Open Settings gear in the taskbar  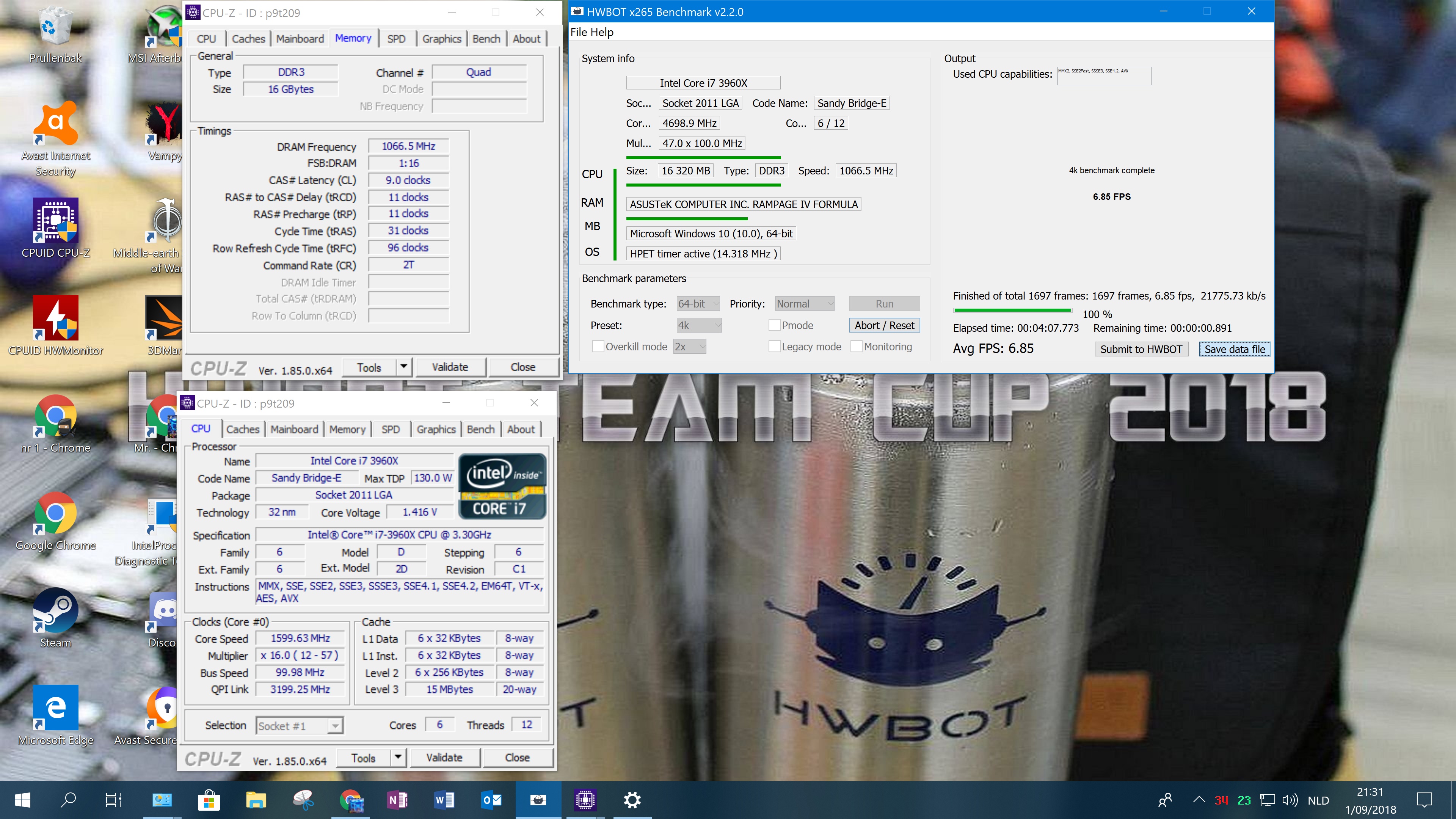click(632, 800)
